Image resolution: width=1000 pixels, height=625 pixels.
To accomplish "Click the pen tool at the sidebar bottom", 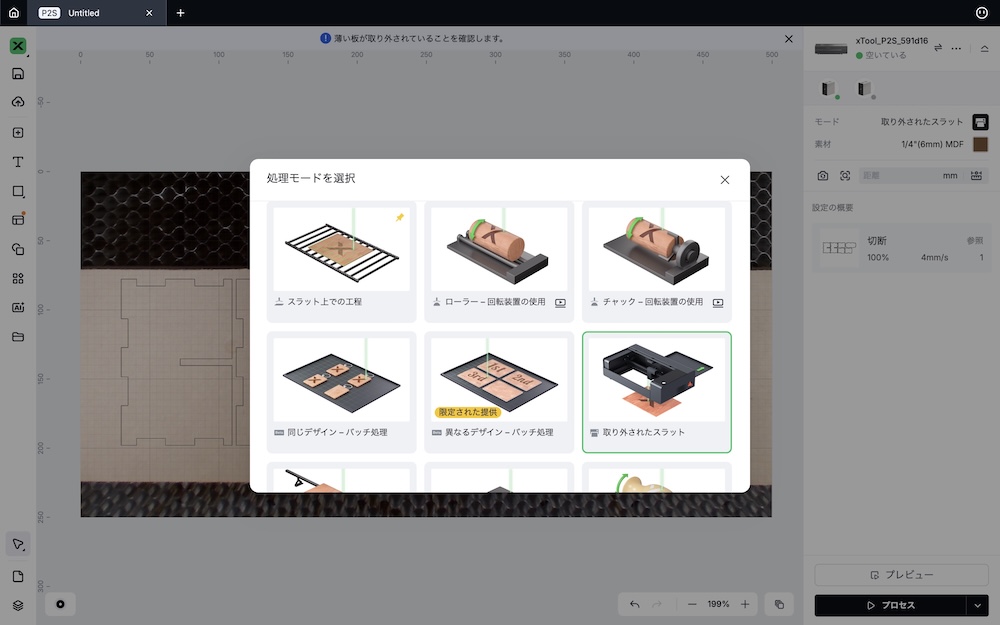I will (17, 543).
